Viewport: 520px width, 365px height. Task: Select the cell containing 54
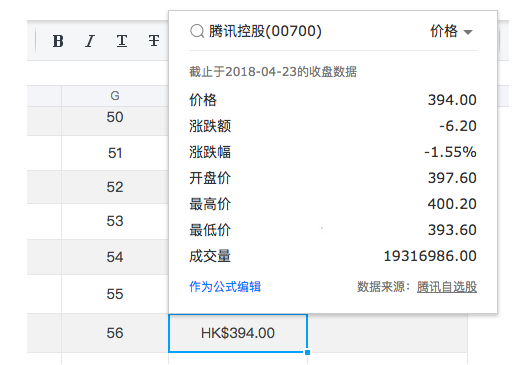[115, 257]
